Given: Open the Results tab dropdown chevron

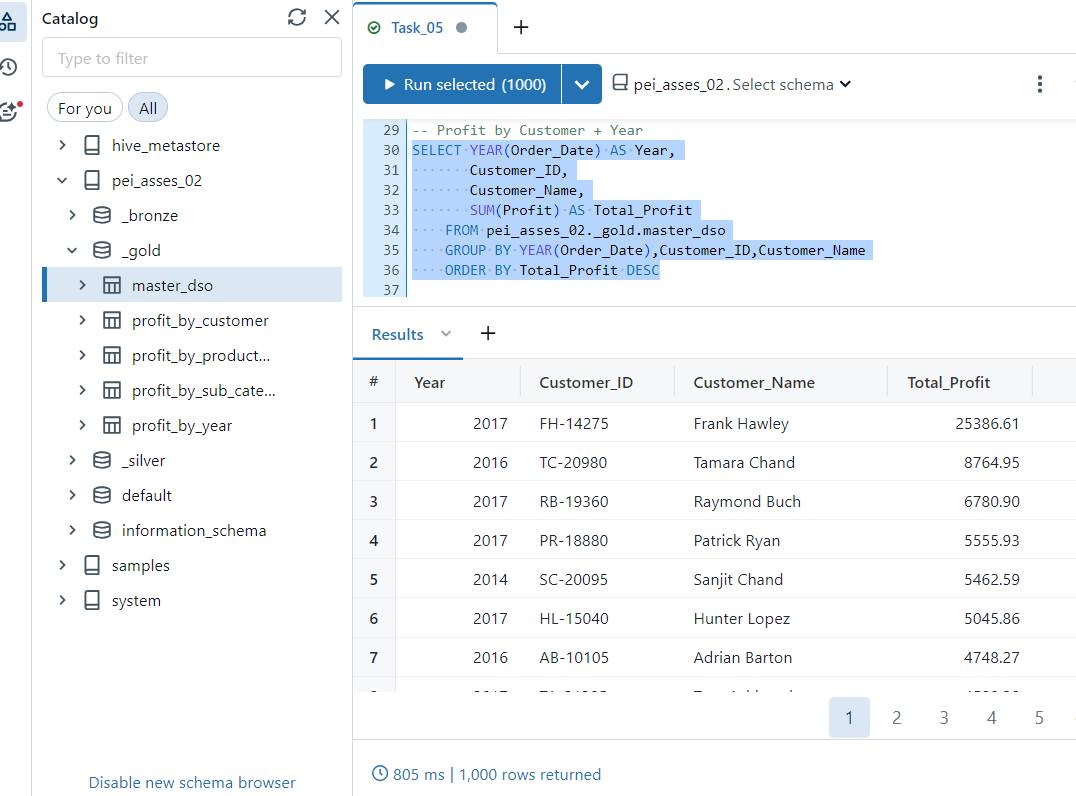Looking at the screenshot, I should pos(446,333).
